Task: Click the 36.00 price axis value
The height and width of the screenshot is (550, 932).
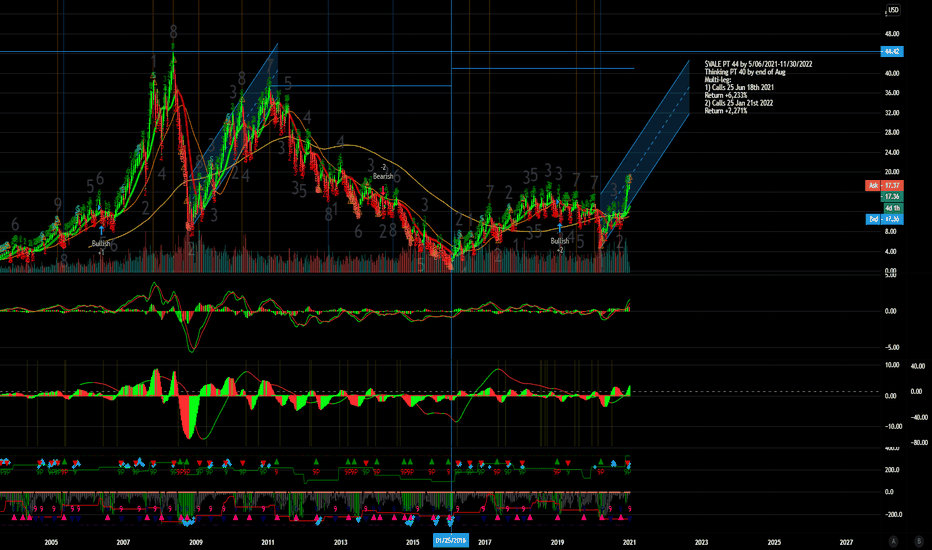Action: pyautogui.click(x=892, y=93)
